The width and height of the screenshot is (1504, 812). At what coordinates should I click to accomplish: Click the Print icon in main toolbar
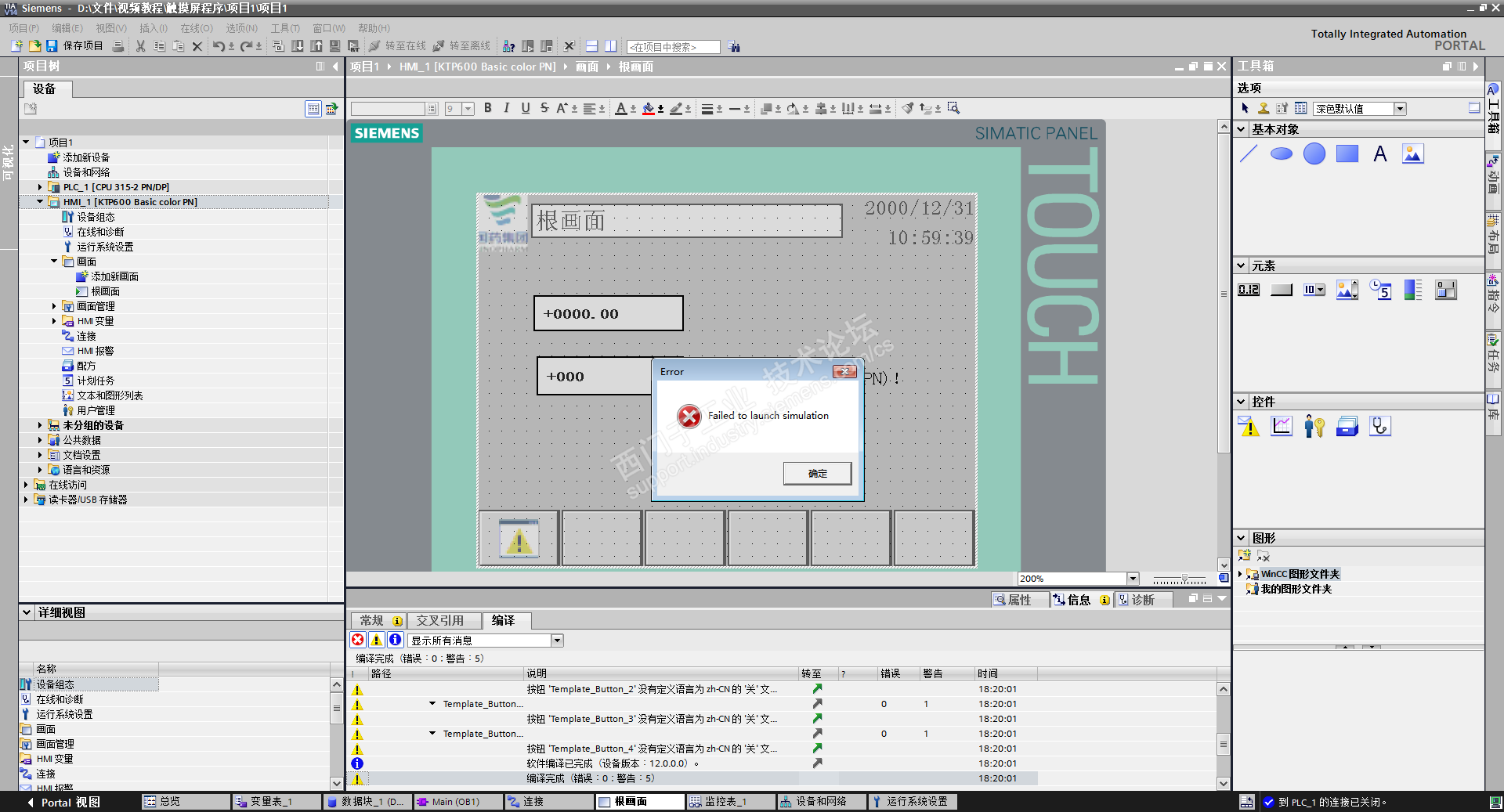coord(118,46)
